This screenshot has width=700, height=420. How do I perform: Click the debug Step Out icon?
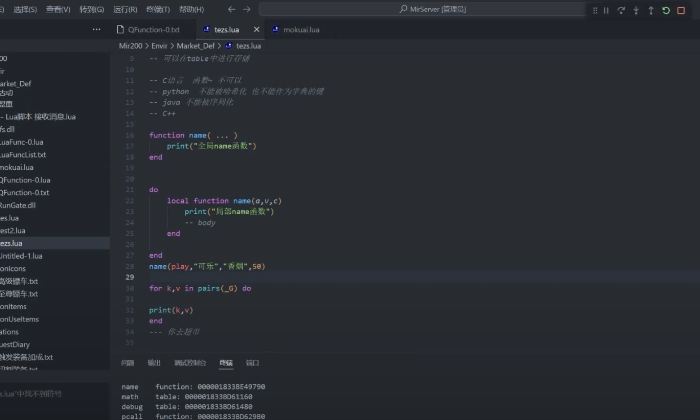point(651,10)
